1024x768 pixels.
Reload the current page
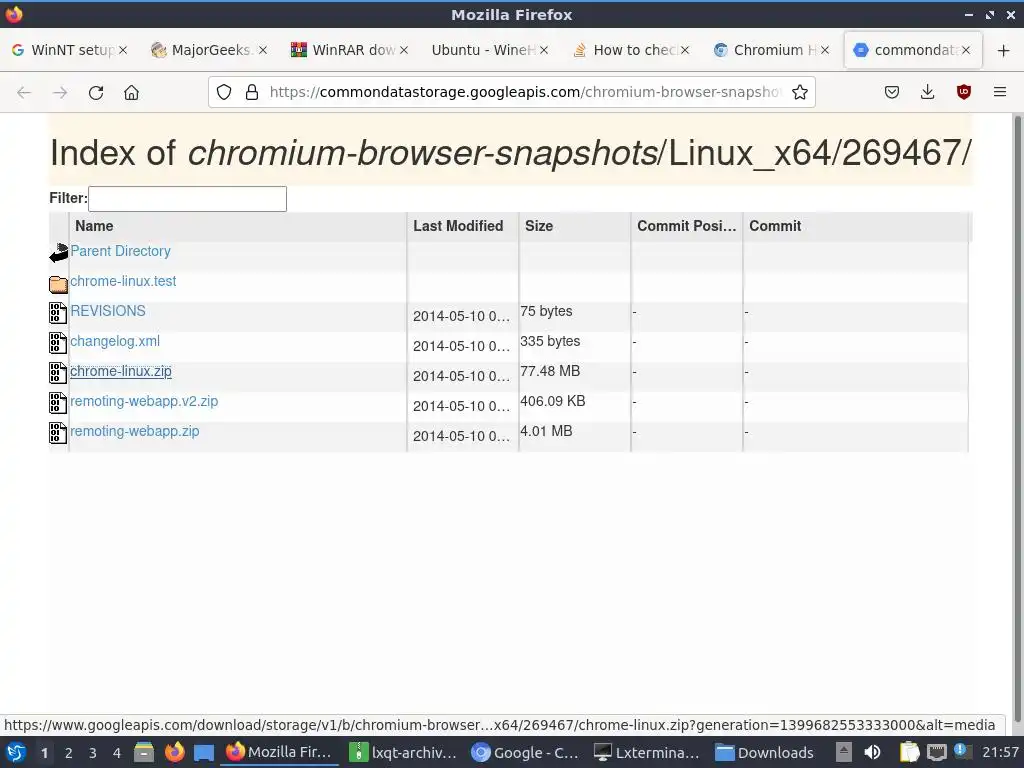(96, 93)
